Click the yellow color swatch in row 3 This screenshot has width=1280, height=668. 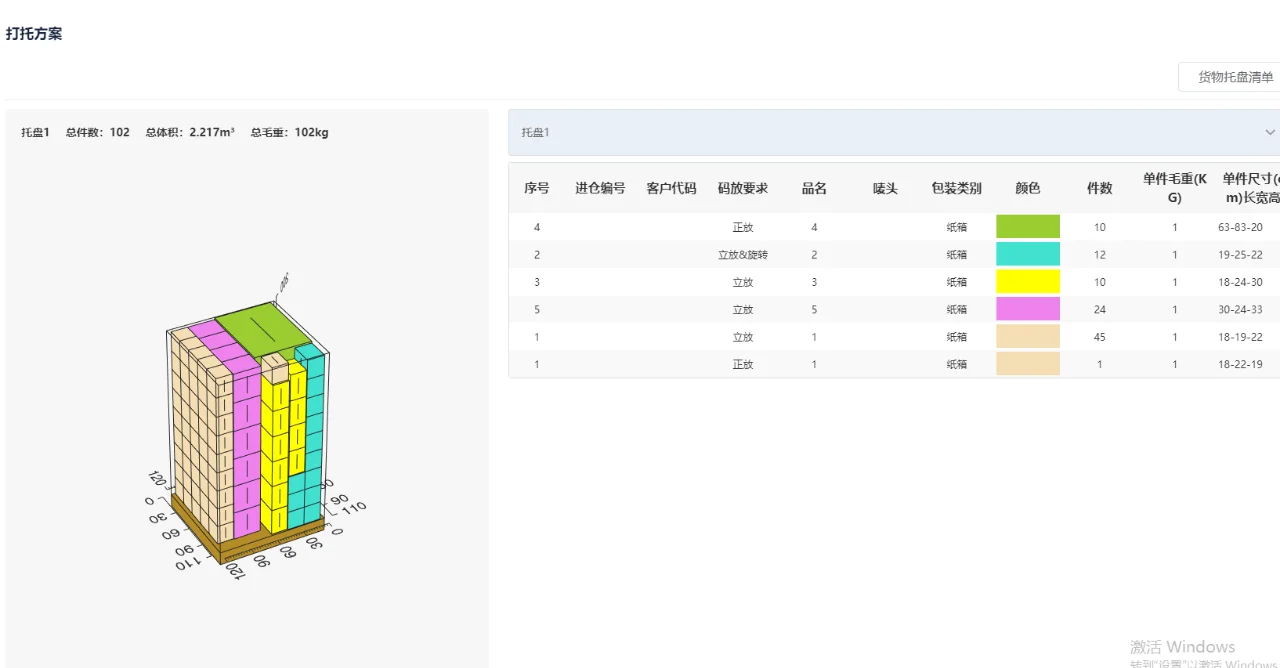tap(1027, 282)
